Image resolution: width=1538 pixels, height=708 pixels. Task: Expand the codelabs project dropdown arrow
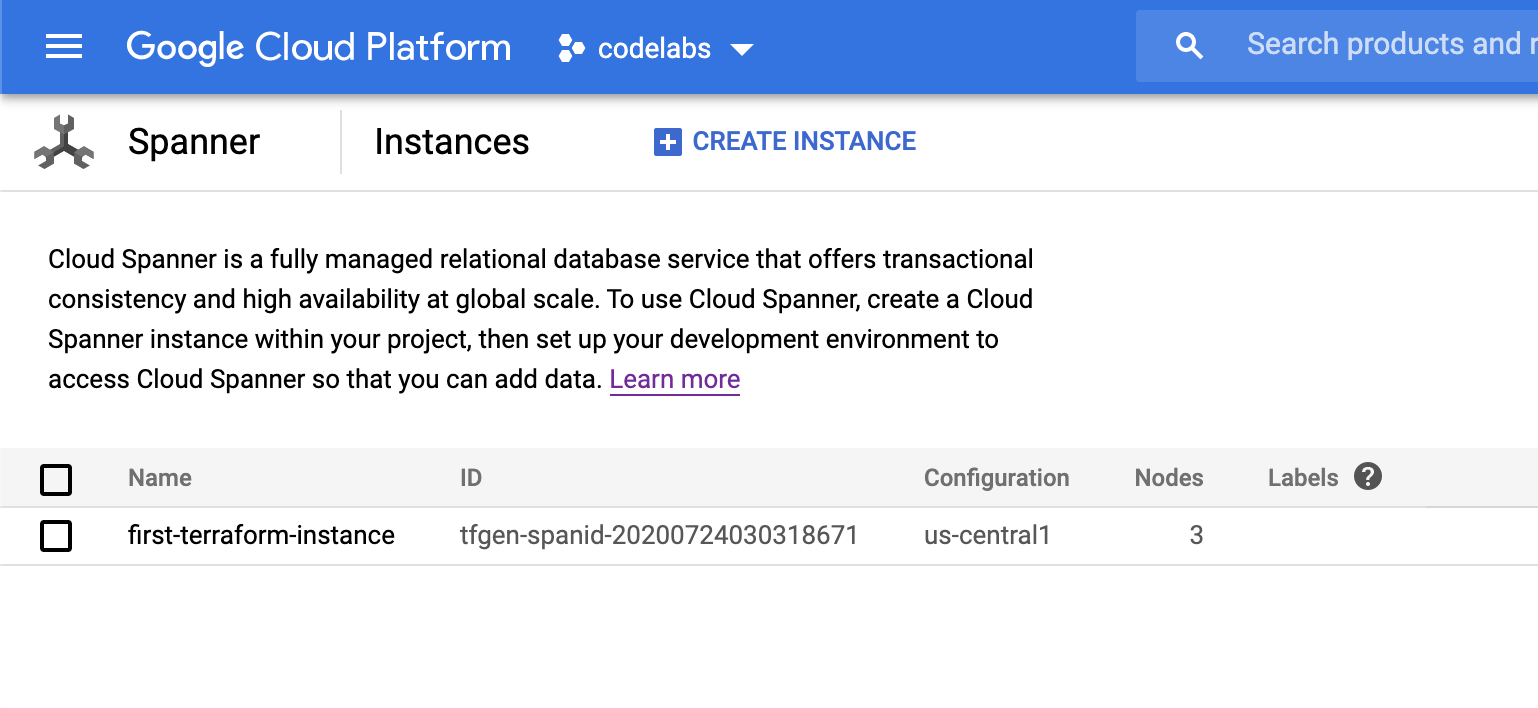pyautogui.click(x=741, y=49)
